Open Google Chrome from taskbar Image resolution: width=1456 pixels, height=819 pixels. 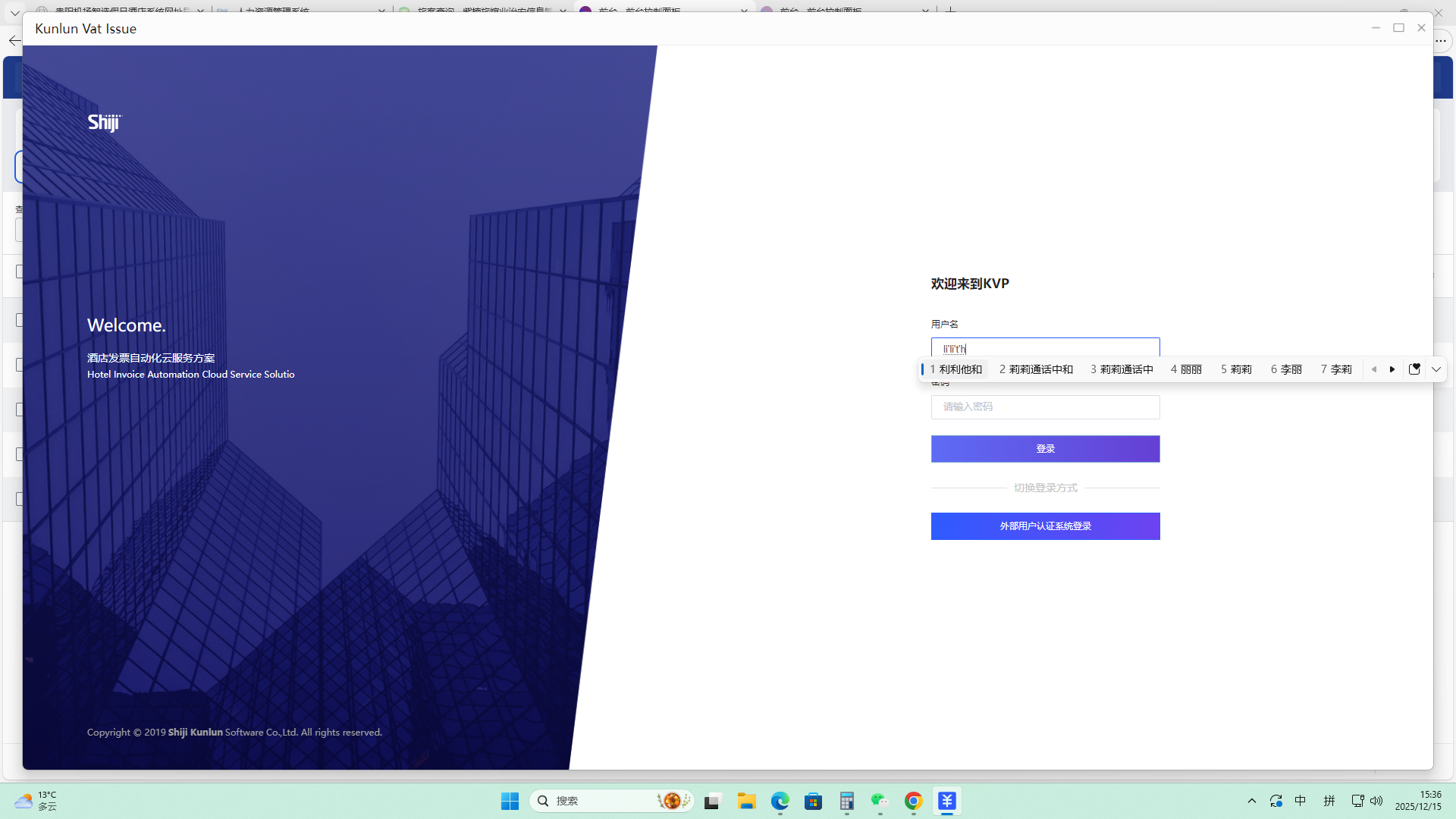[x=913, y=801]
